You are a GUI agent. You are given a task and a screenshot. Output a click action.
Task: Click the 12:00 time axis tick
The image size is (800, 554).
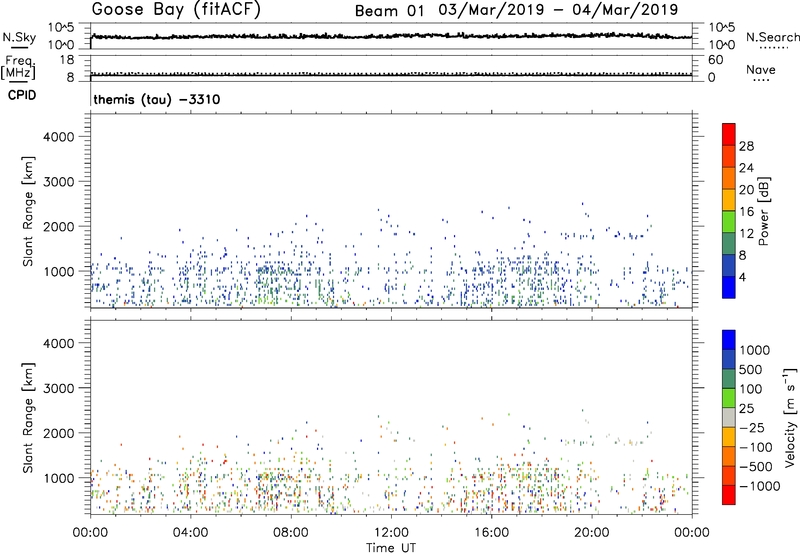(391, 533)
